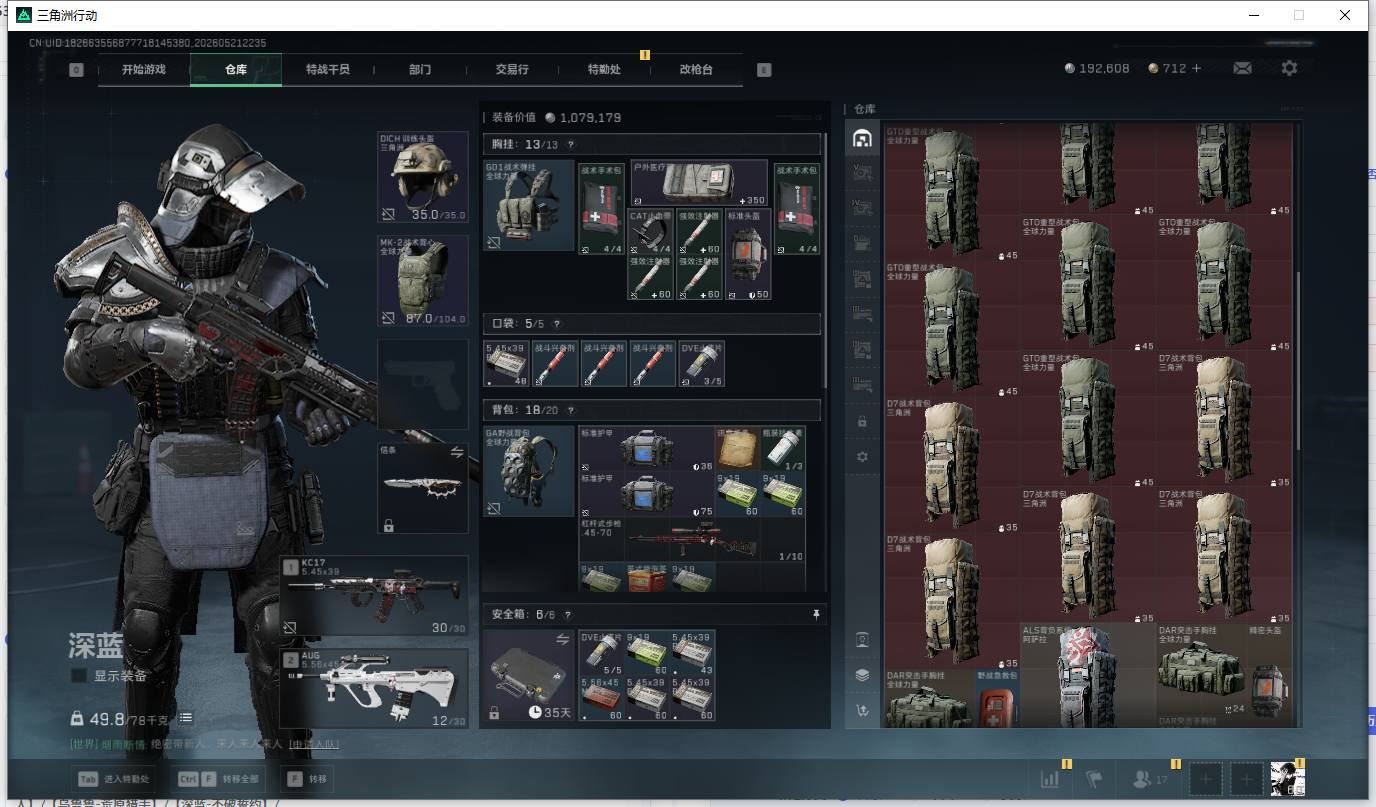Screen dimensions: 1376x807
Task: Select the ALS backpack from 阿萨拉 in warehouse
Action: tap(1087, 676)
